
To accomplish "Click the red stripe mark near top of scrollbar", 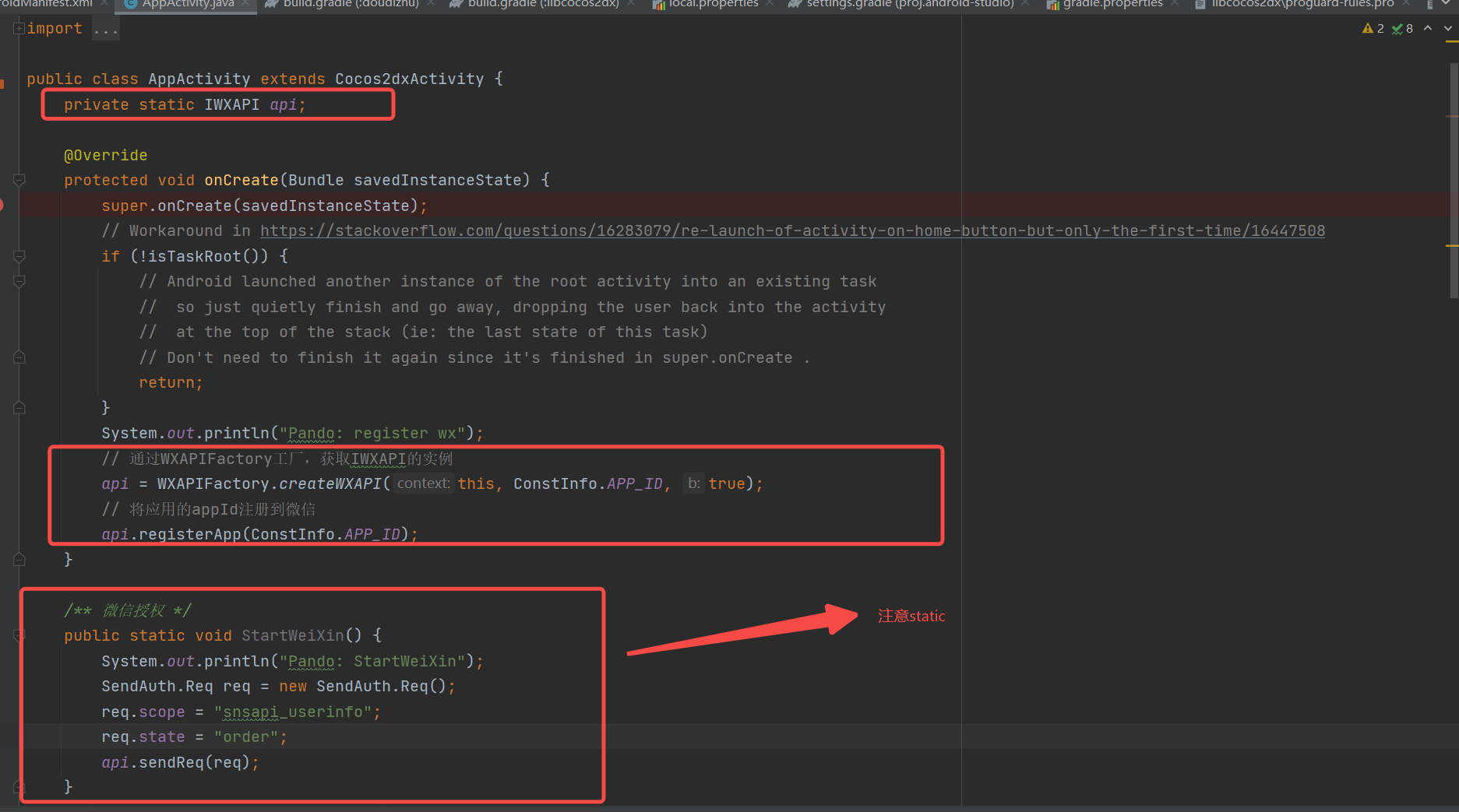I will 1453,116.
